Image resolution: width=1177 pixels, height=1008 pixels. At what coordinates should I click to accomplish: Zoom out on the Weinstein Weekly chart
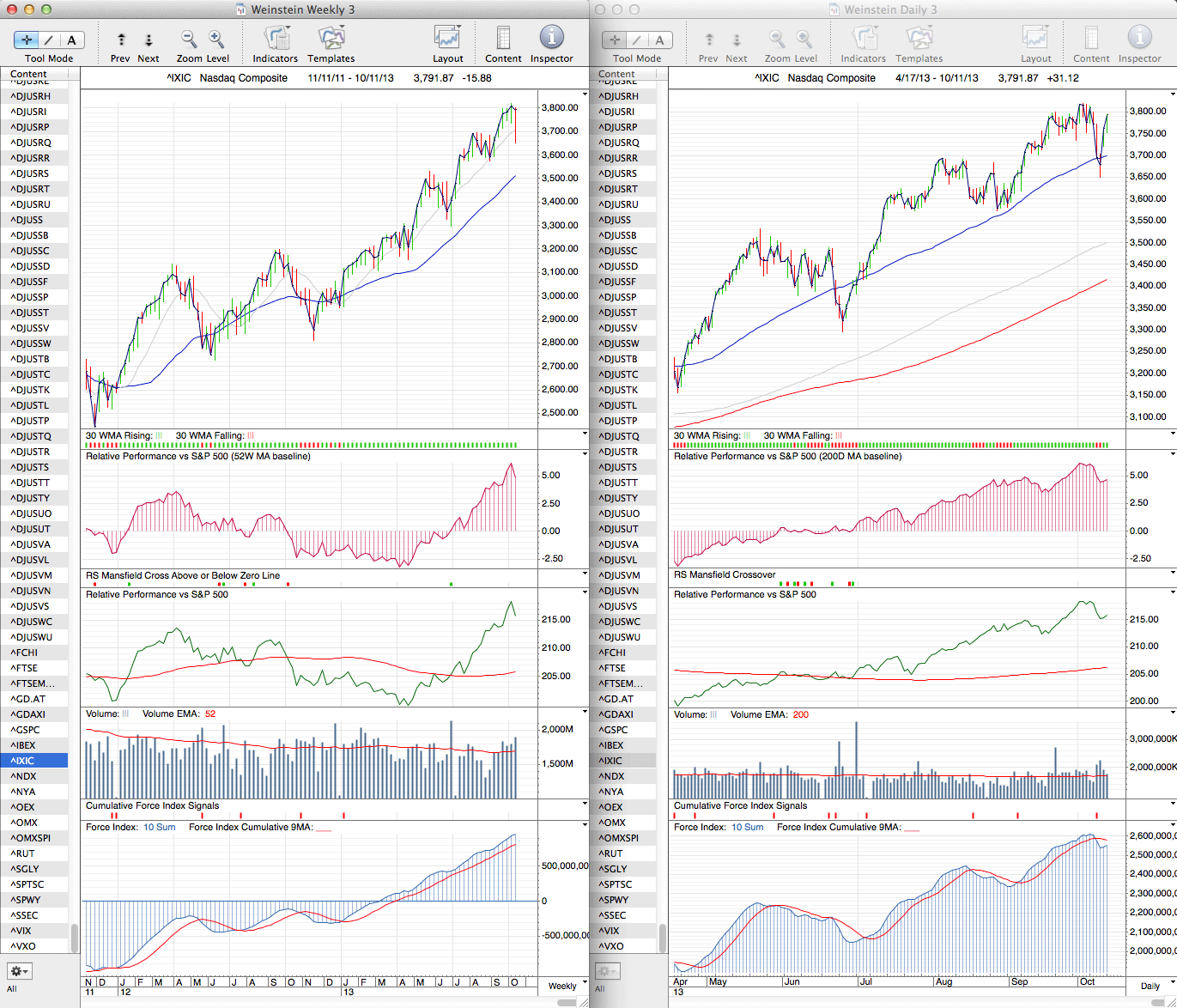pos(189,39)
